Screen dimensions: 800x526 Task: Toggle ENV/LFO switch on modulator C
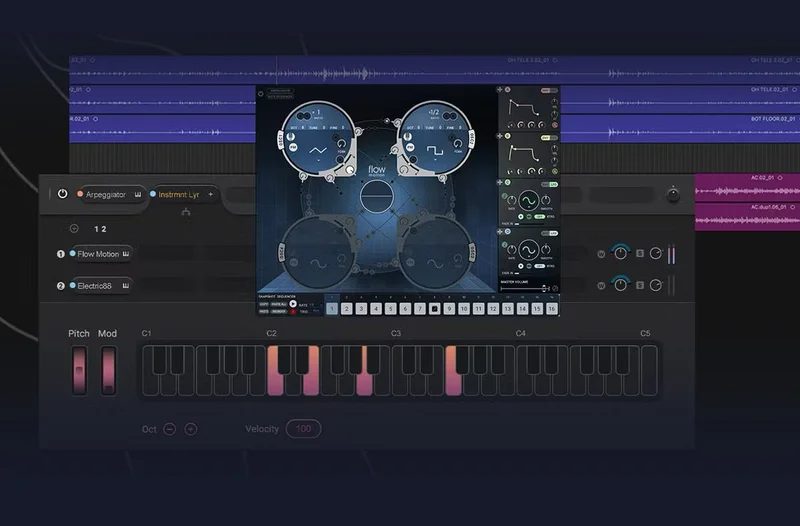click(549, 184)
